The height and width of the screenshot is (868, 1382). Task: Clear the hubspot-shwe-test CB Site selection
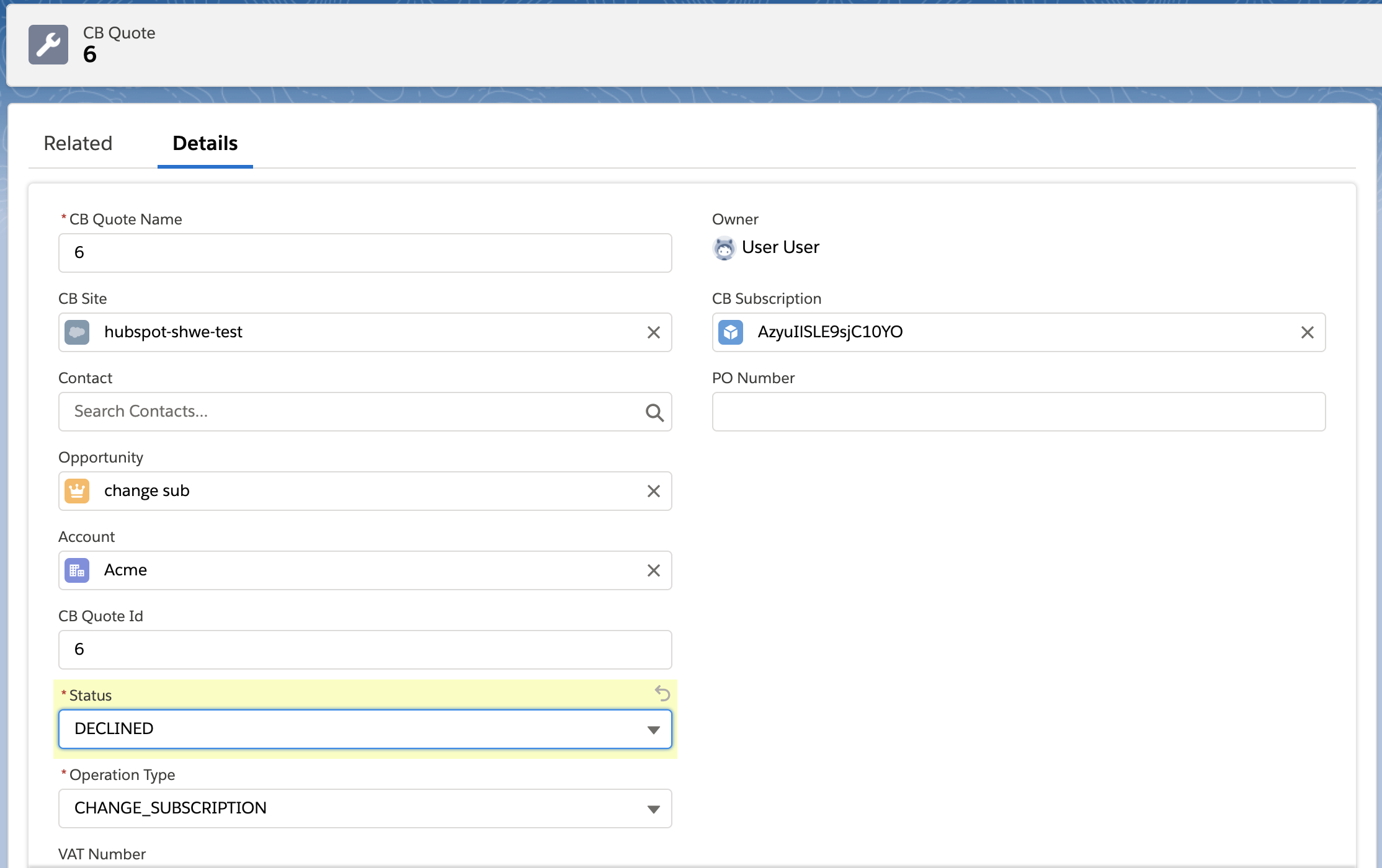[x=653, y=332]
